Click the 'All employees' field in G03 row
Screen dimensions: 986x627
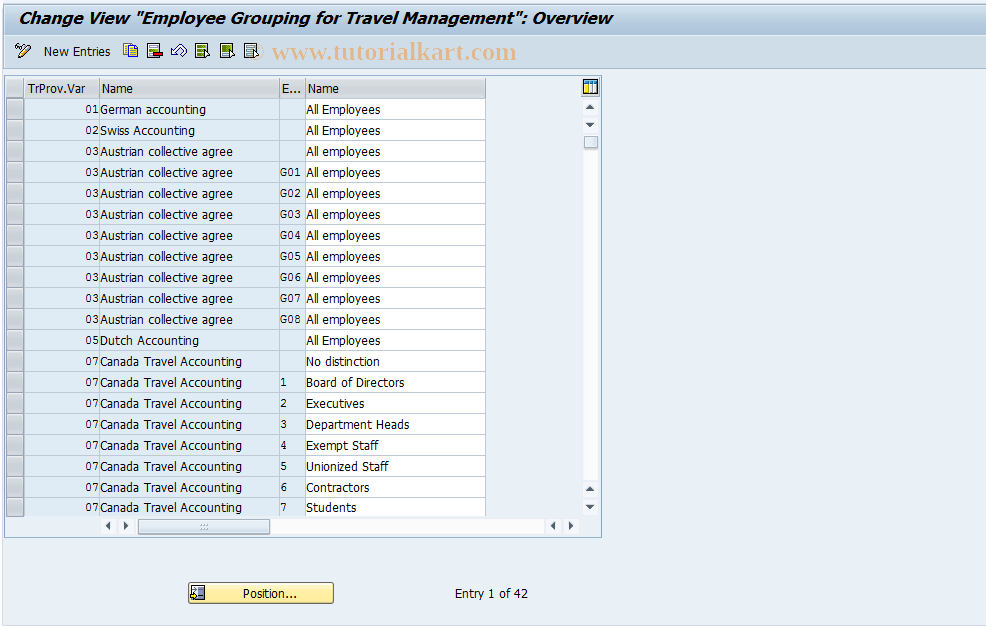click(395, 214)
